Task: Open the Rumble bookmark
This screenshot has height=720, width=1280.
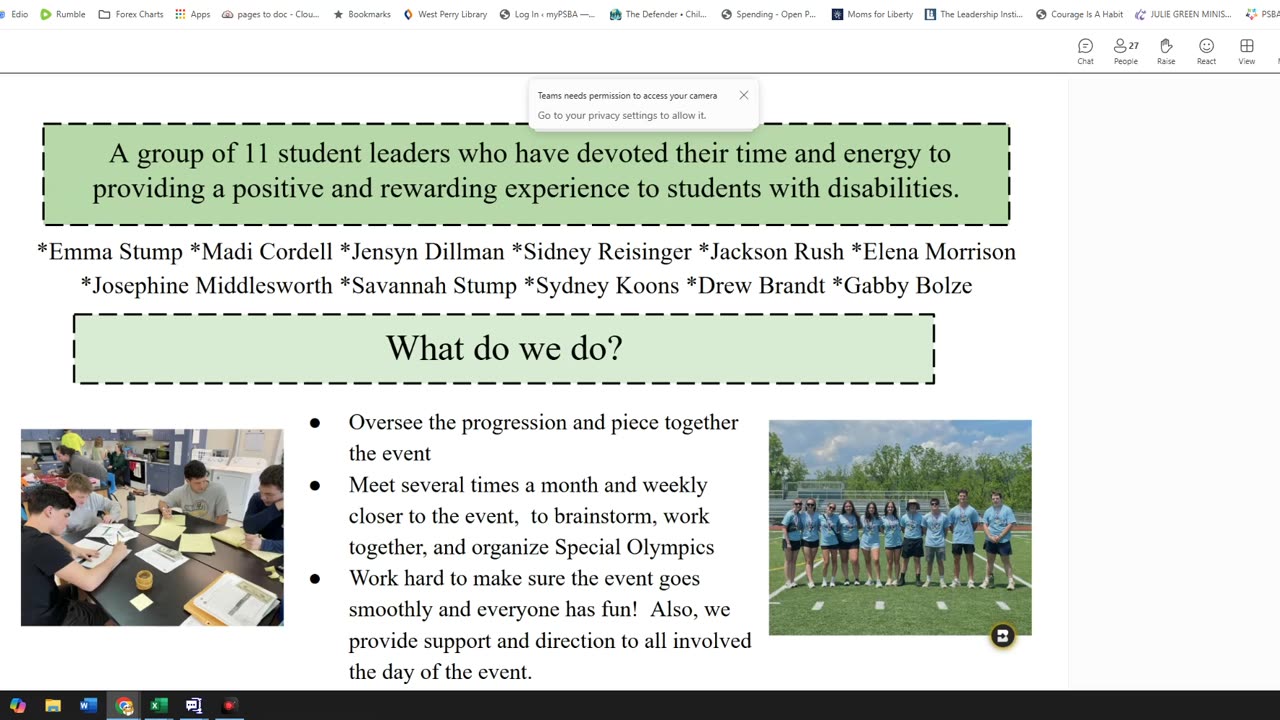Action: 62,14
